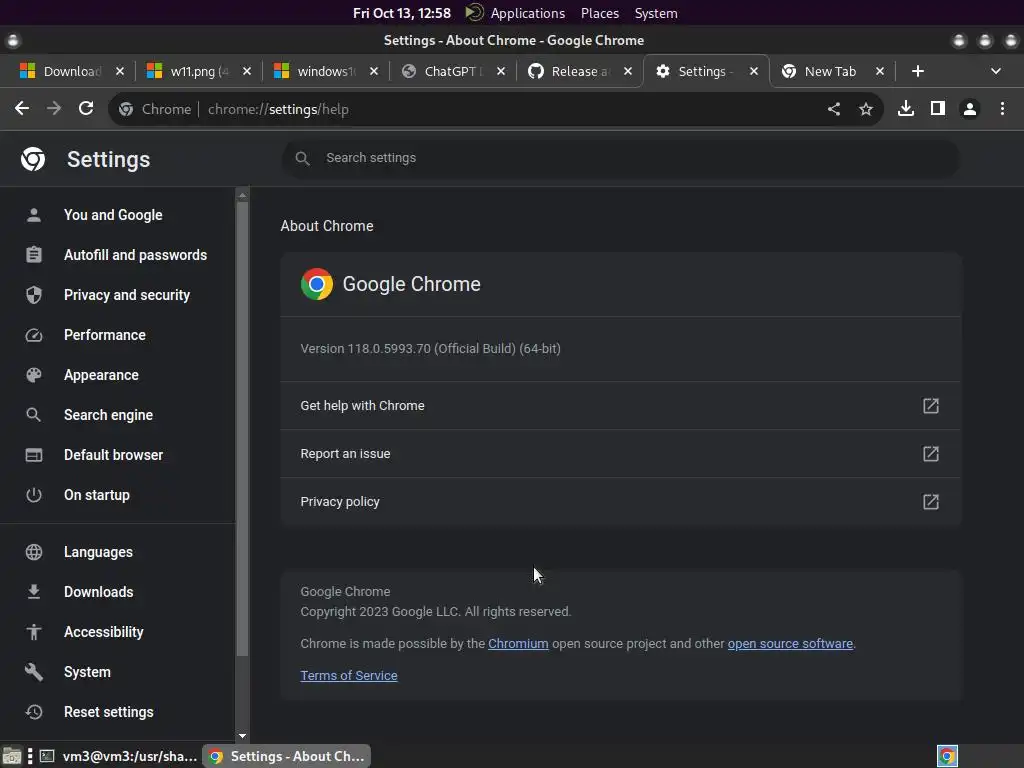Click the Chrome logo beside Settings title
1024x768 pixels.
33,159
